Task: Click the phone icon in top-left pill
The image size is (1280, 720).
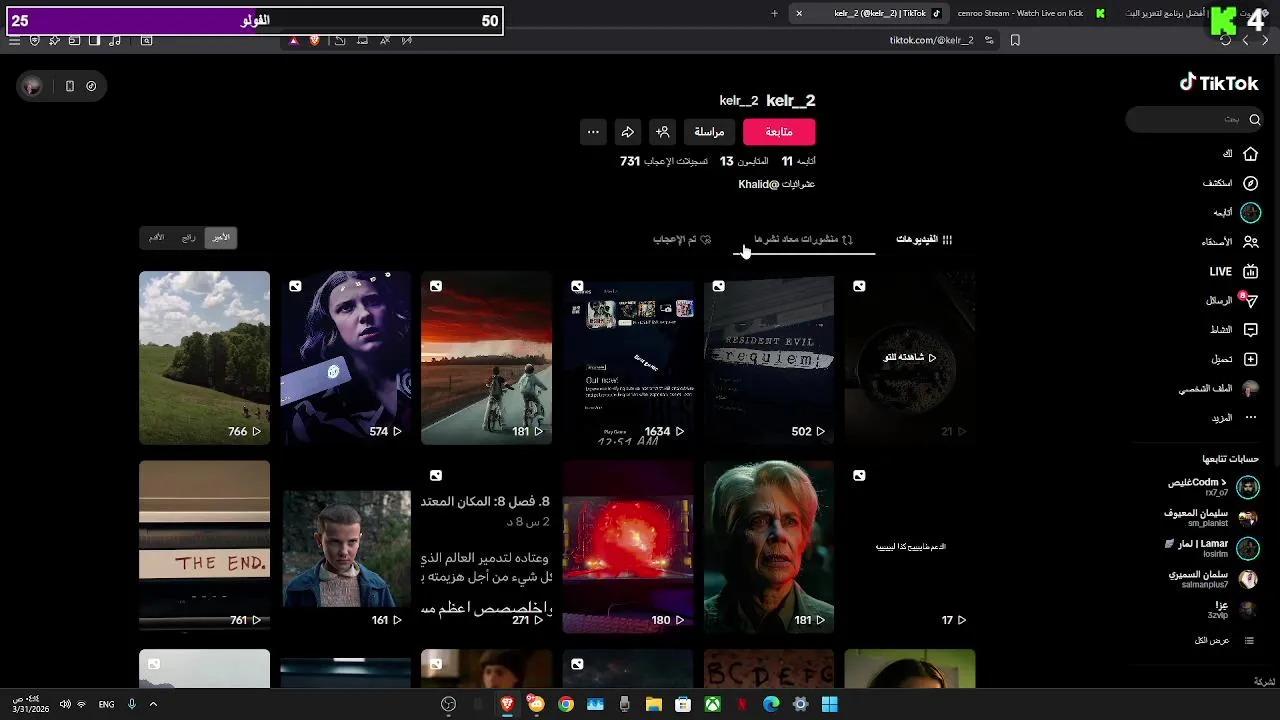Action: click(69, 86)
